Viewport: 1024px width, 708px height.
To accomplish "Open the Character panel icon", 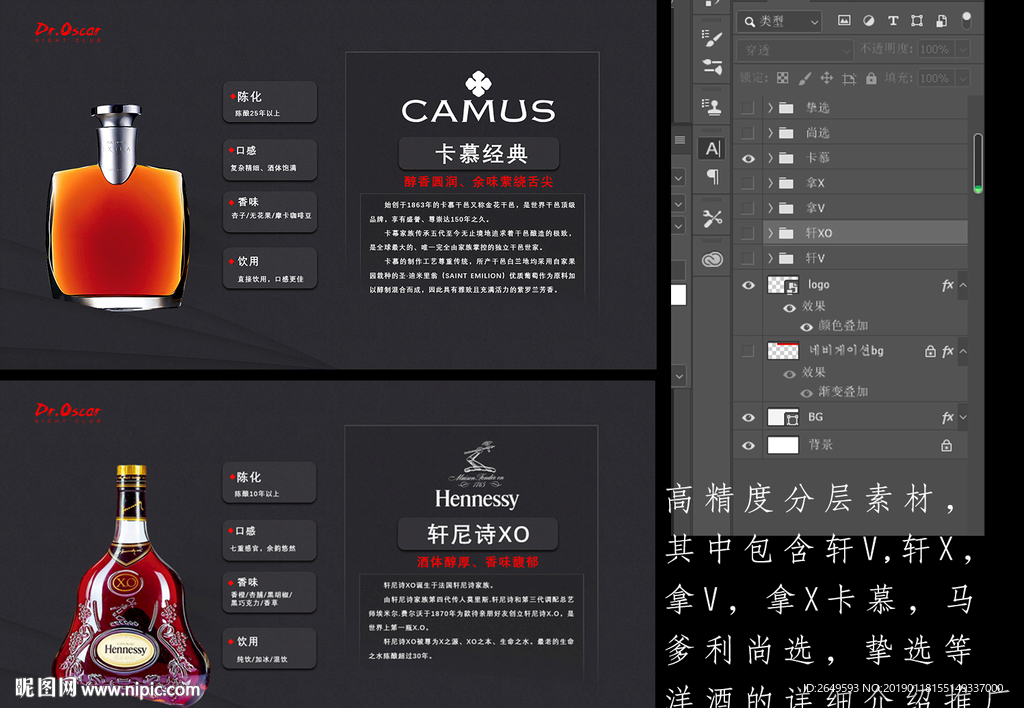I will [x=712, y=148].
